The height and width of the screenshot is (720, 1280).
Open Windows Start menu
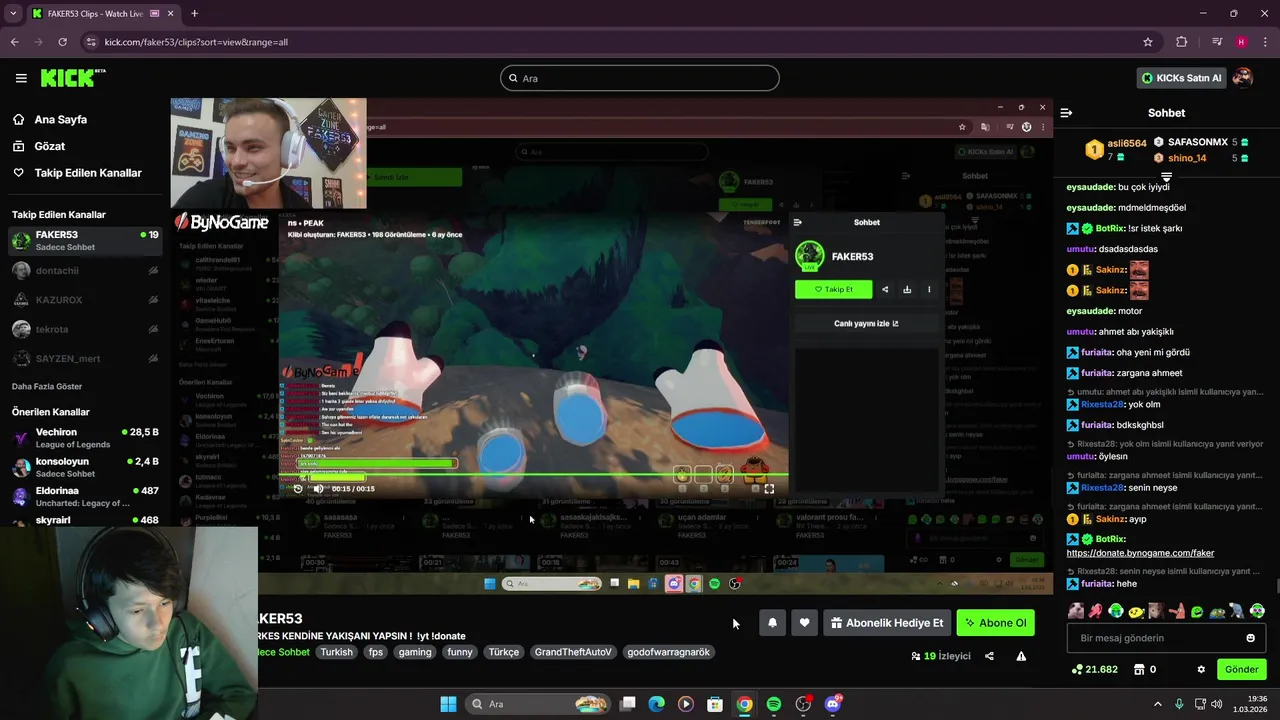click(x=448, y=704)
